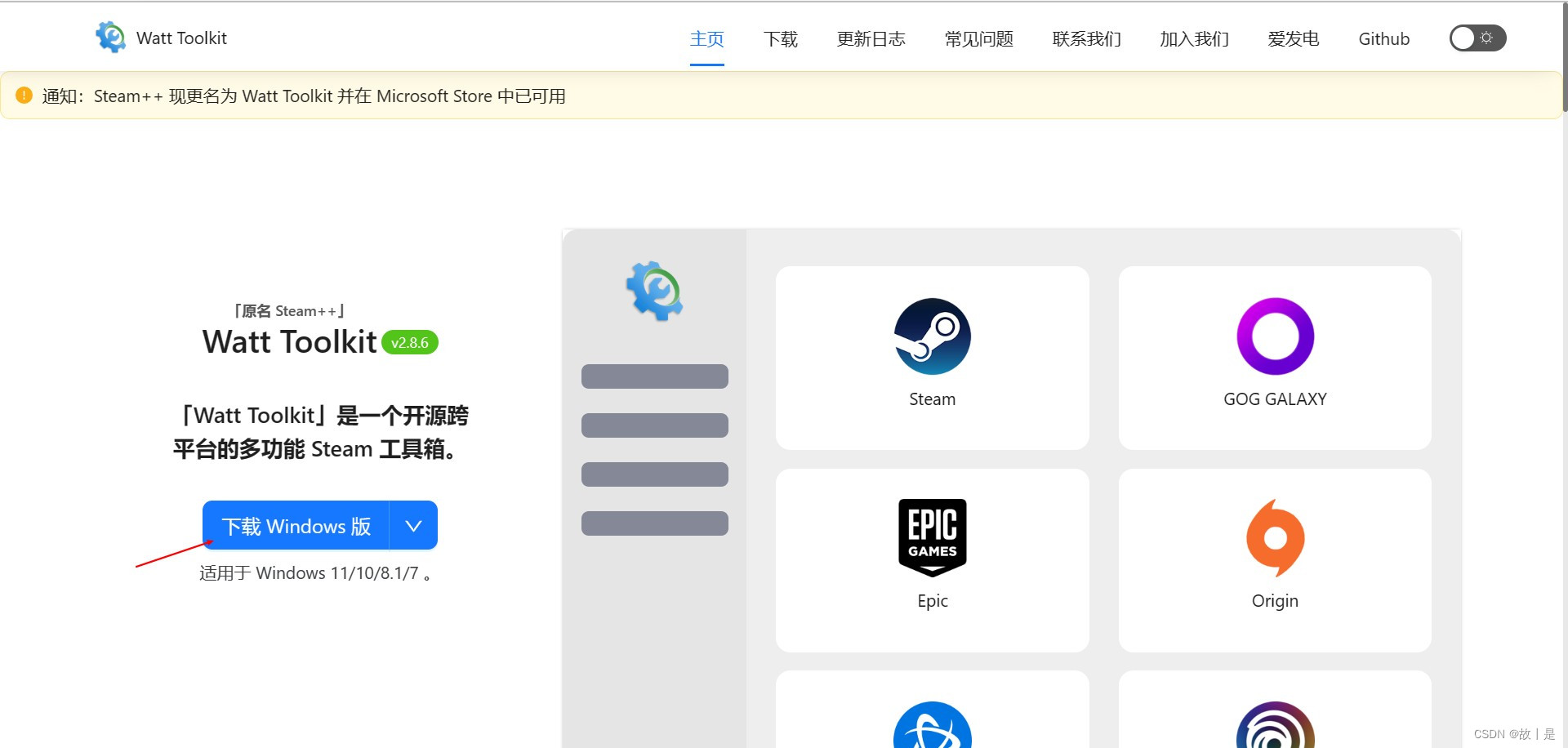Click the GOG GALAXY label text
This screenshot has height=748, width=1568.
tap(1275, 399)
